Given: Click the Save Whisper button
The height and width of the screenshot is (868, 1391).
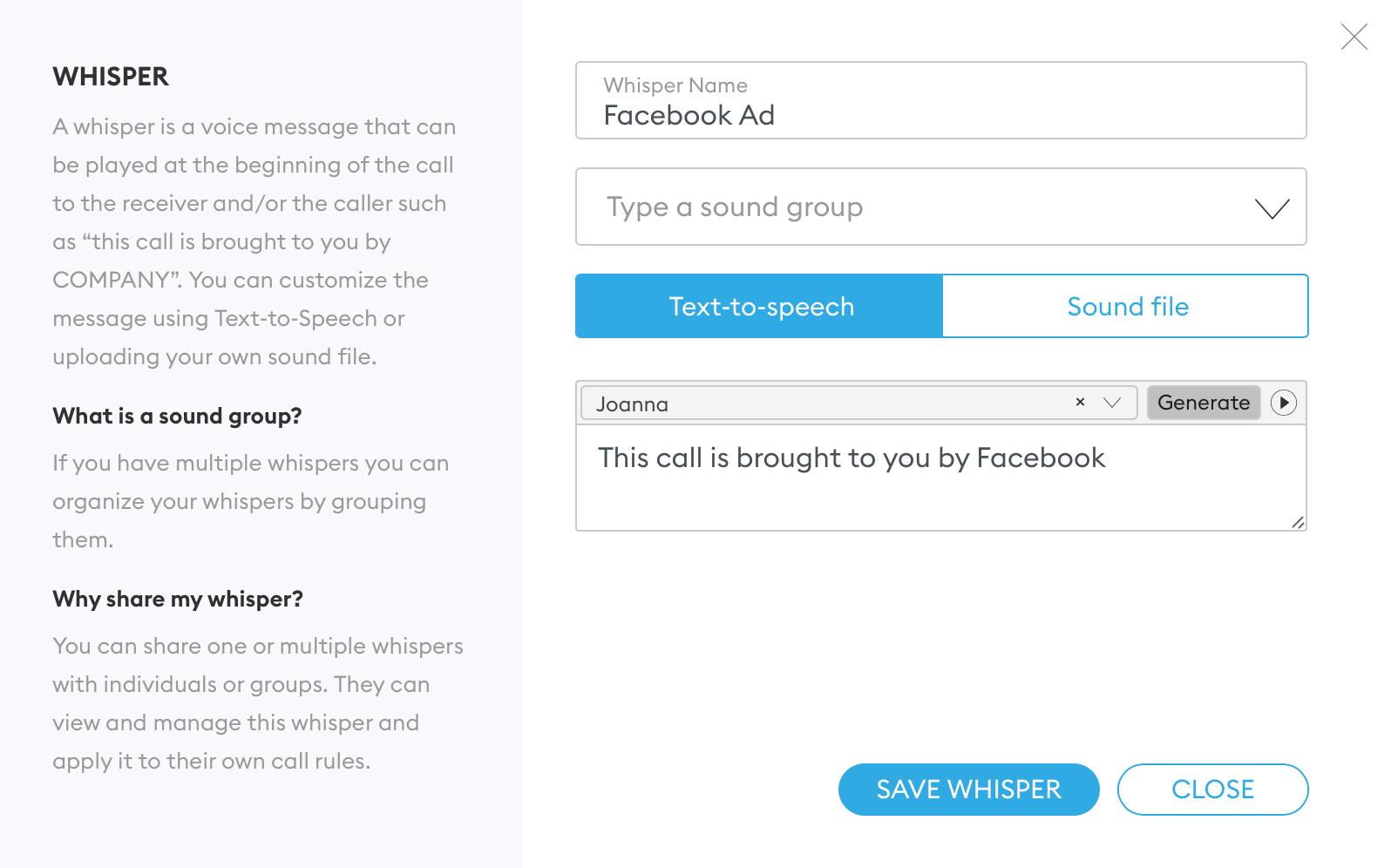Looking at the screenshot, I should (968, 790).
